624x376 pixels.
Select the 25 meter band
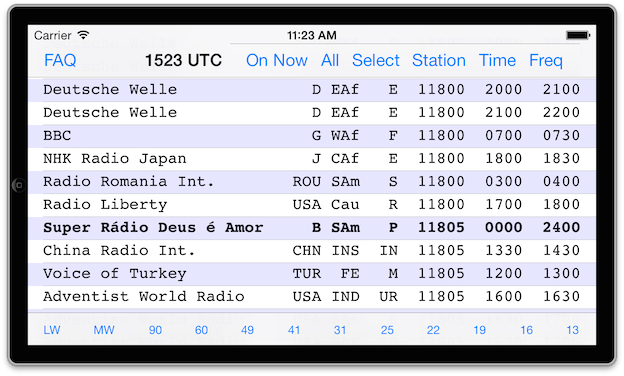pos(387,330)
